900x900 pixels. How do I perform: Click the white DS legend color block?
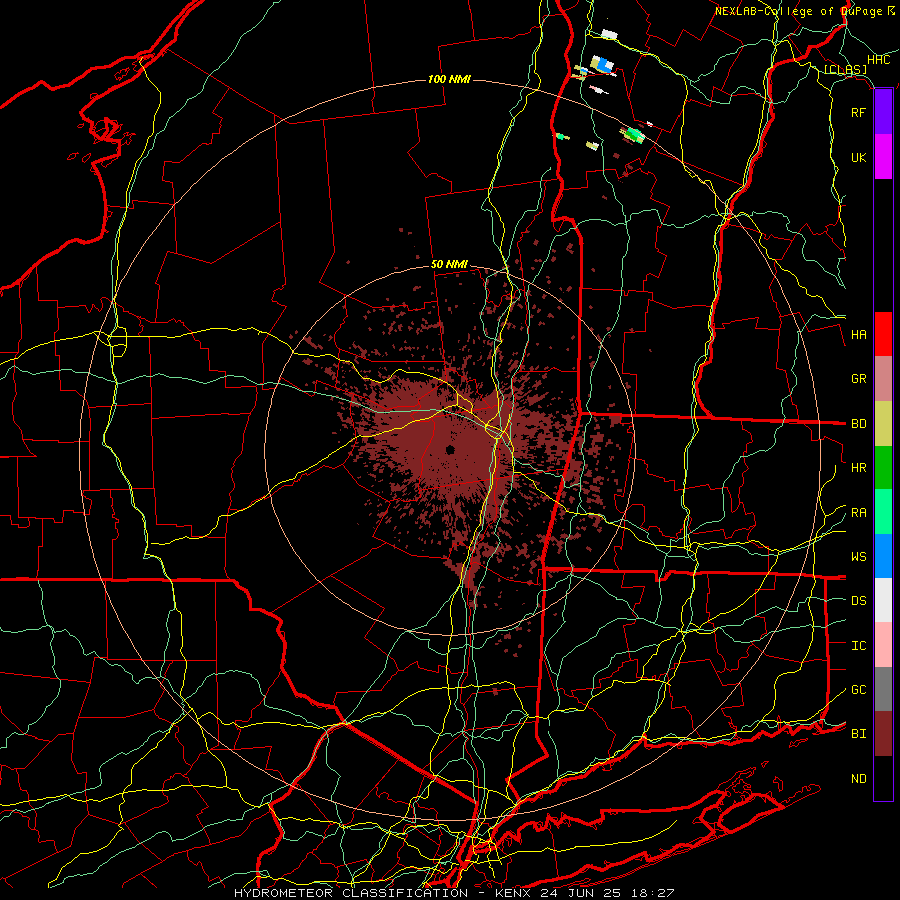click(883, 600)
